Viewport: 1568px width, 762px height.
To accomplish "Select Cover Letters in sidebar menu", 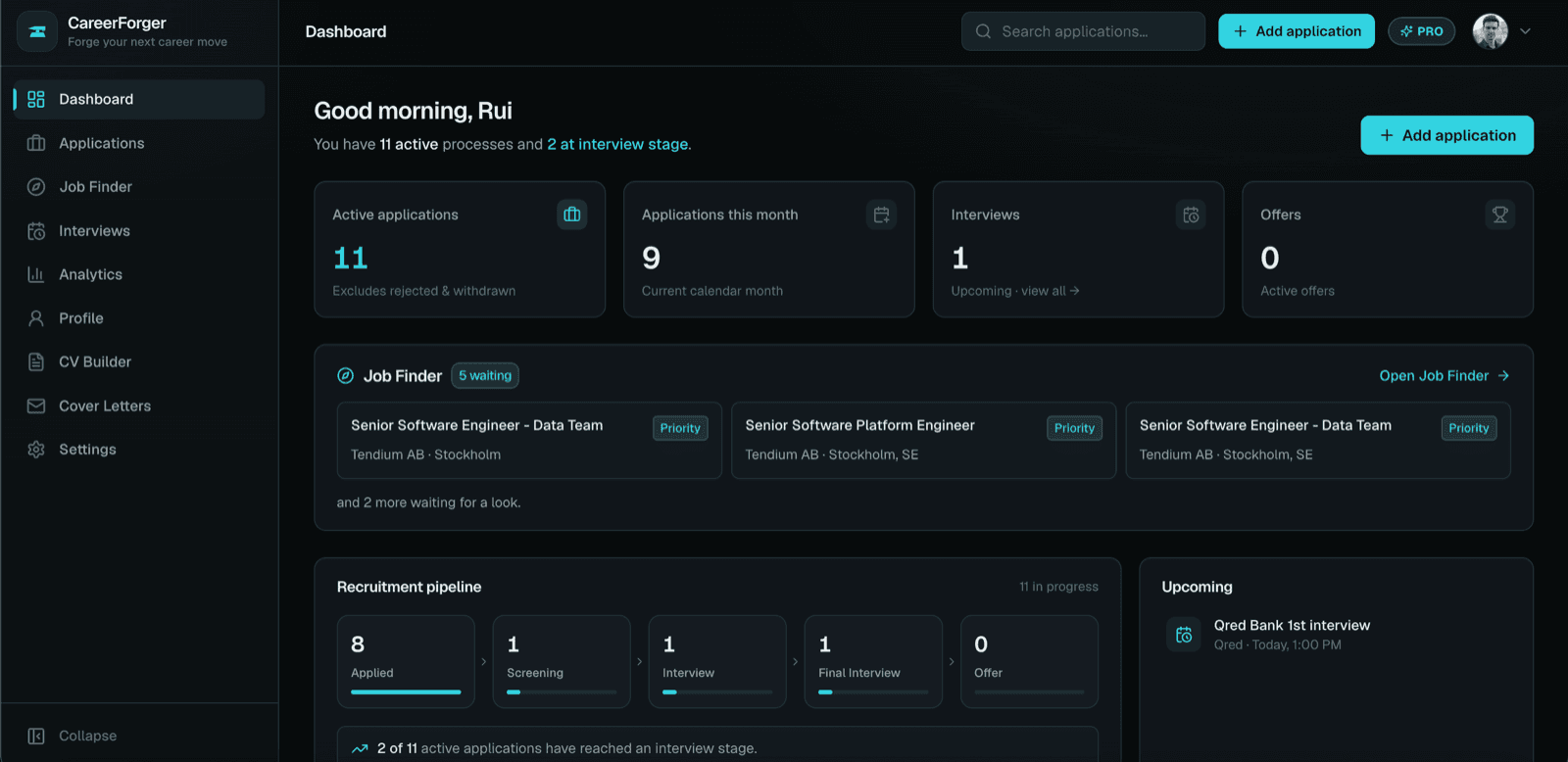I will (x=139, y=405).
